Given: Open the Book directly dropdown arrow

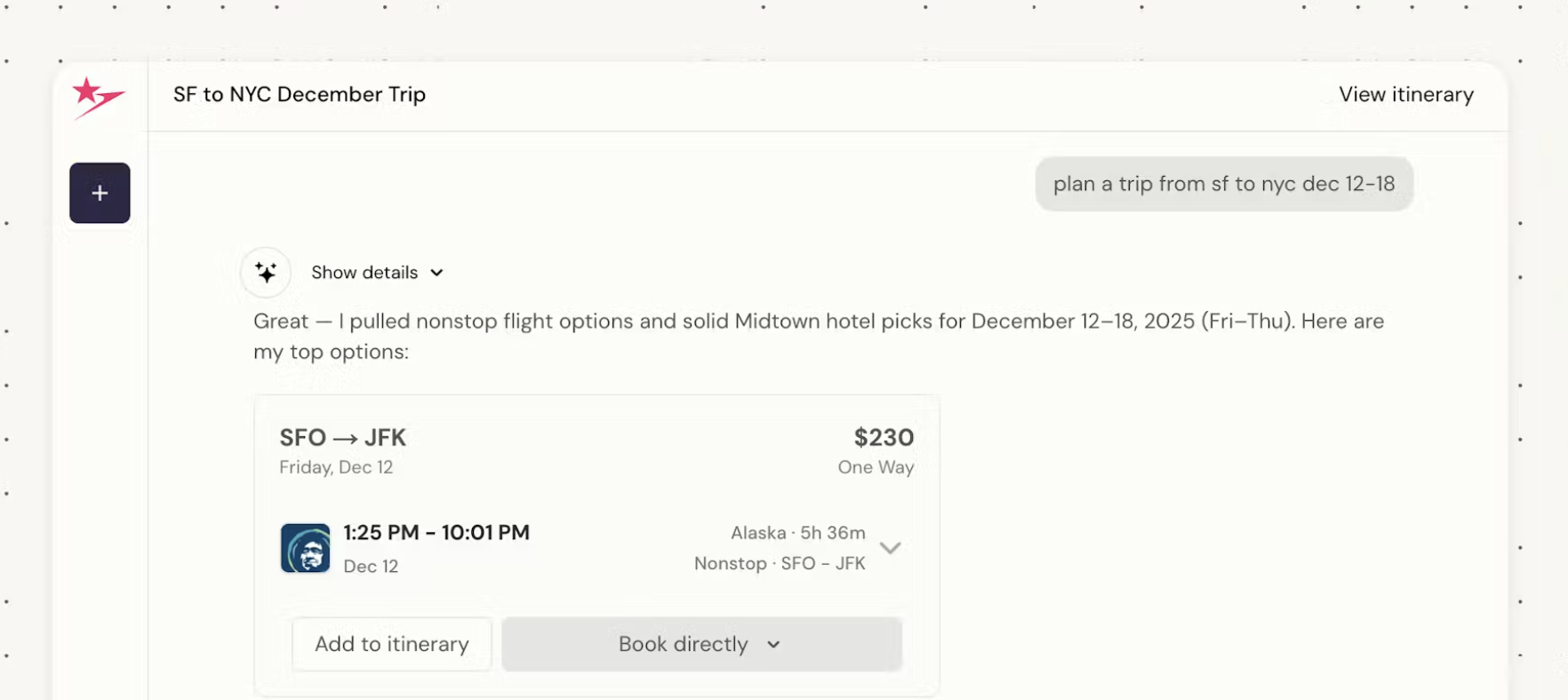Looking at the screenshot, I should coord(773,645).
